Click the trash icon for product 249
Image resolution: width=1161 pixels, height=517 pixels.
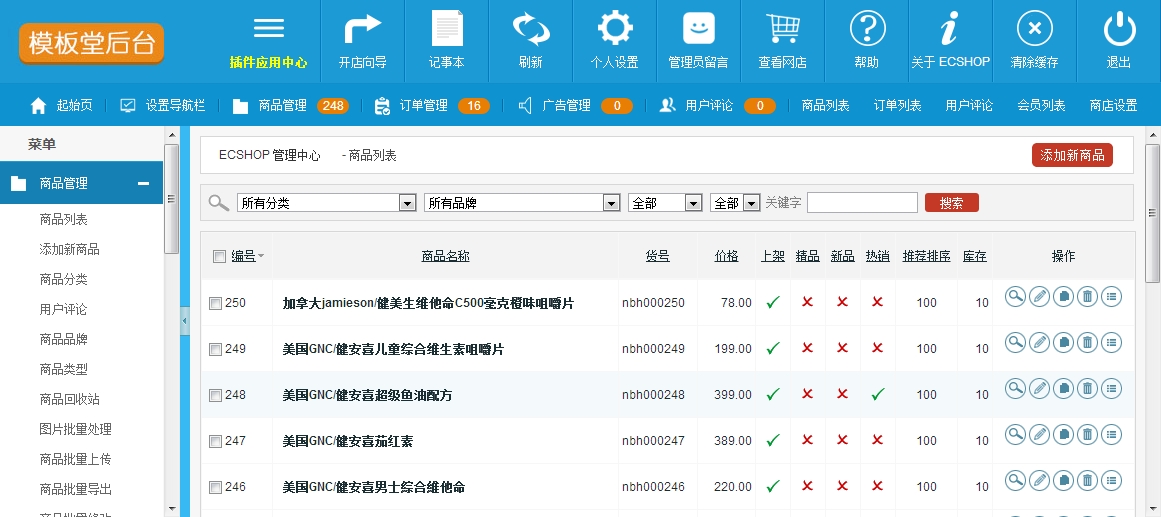pos(1088,342)
